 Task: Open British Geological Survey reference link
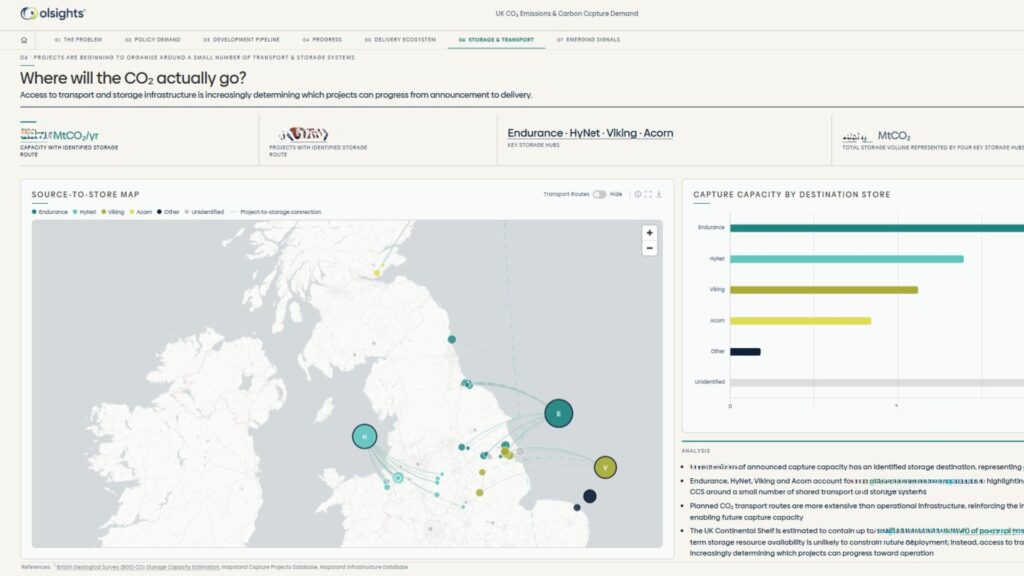138,567
